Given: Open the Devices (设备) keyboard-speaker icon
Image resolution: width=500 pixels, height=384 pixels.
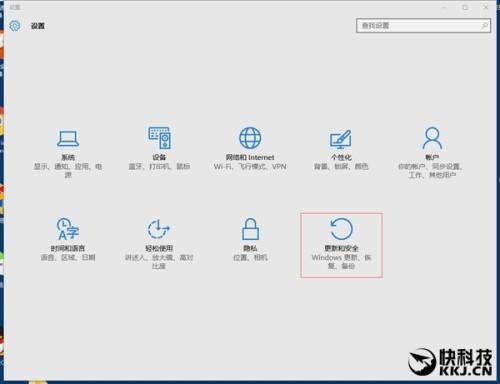Looking at the screenshot, I should click(x=160, y=138).
